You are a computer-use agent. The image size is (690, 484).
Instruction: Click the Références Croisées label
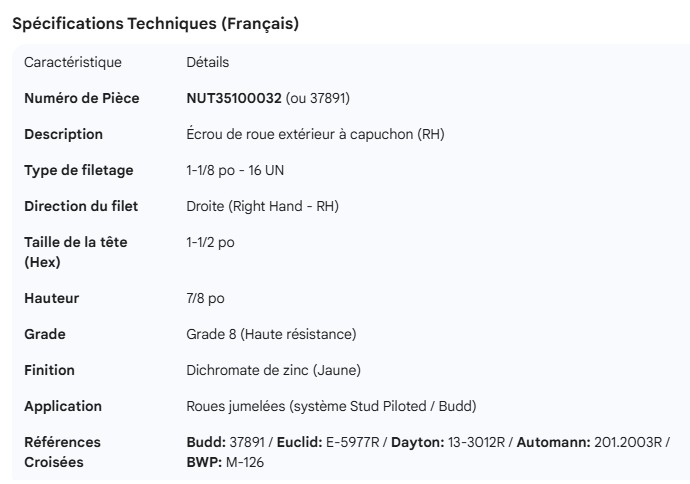coord(62,451)
